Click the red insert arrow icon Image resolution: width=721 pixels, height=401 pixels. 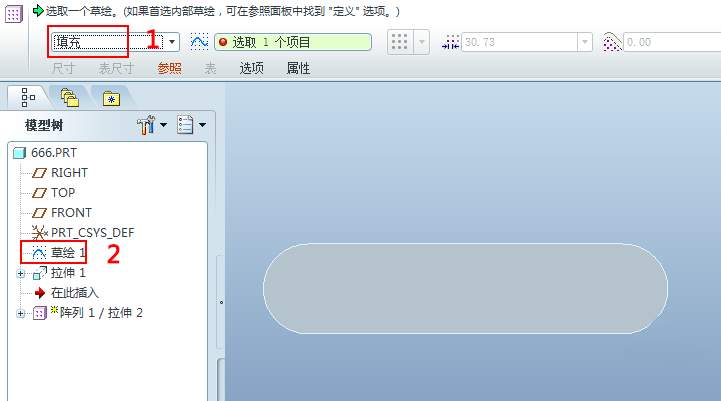(40, 293)
